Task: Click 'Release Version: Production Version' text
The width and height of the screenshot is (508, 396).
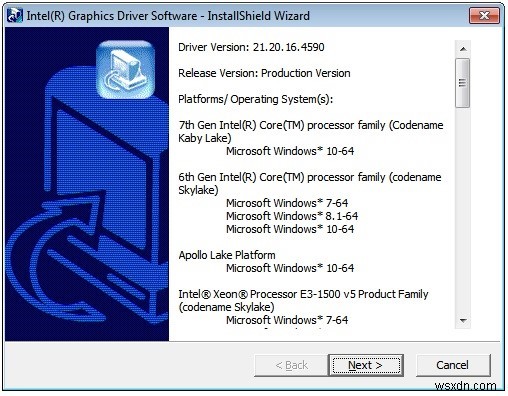Action: 264,73
